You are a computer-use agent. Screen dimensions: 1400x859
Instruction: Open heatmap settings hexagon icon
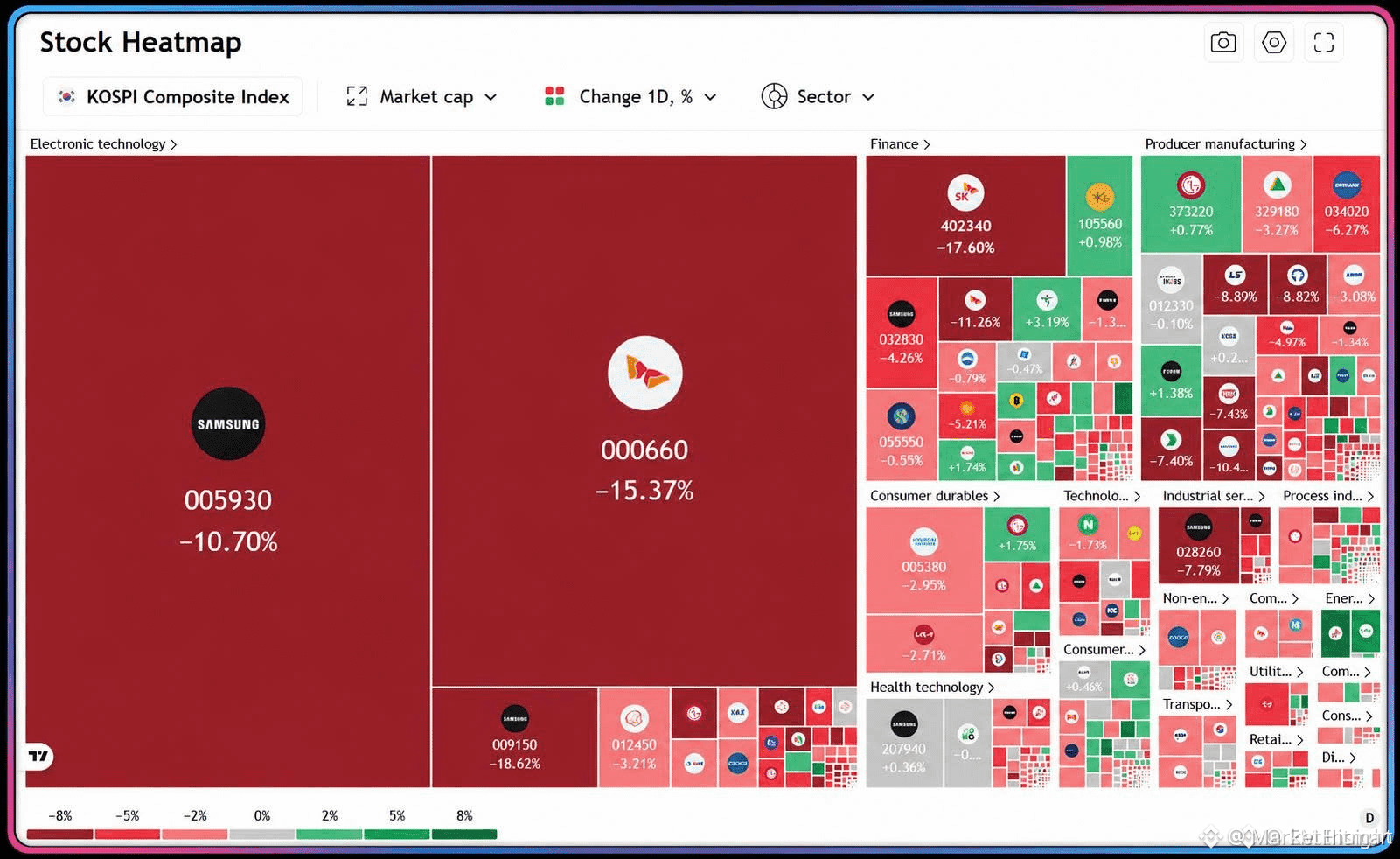[1274, 43]
